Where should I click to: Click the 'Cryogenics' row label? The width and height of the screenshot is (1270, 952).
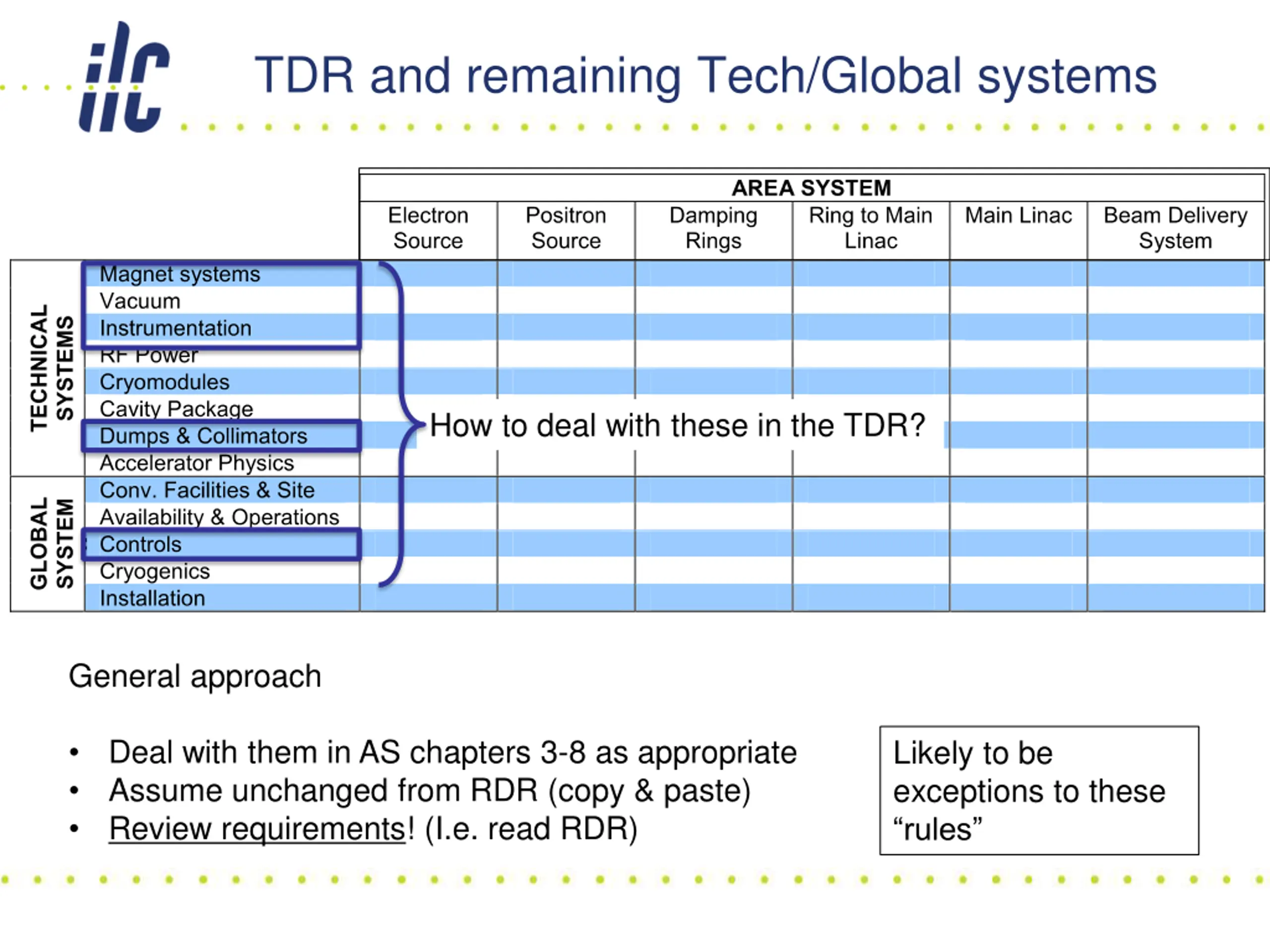click(x=155, y=572)
